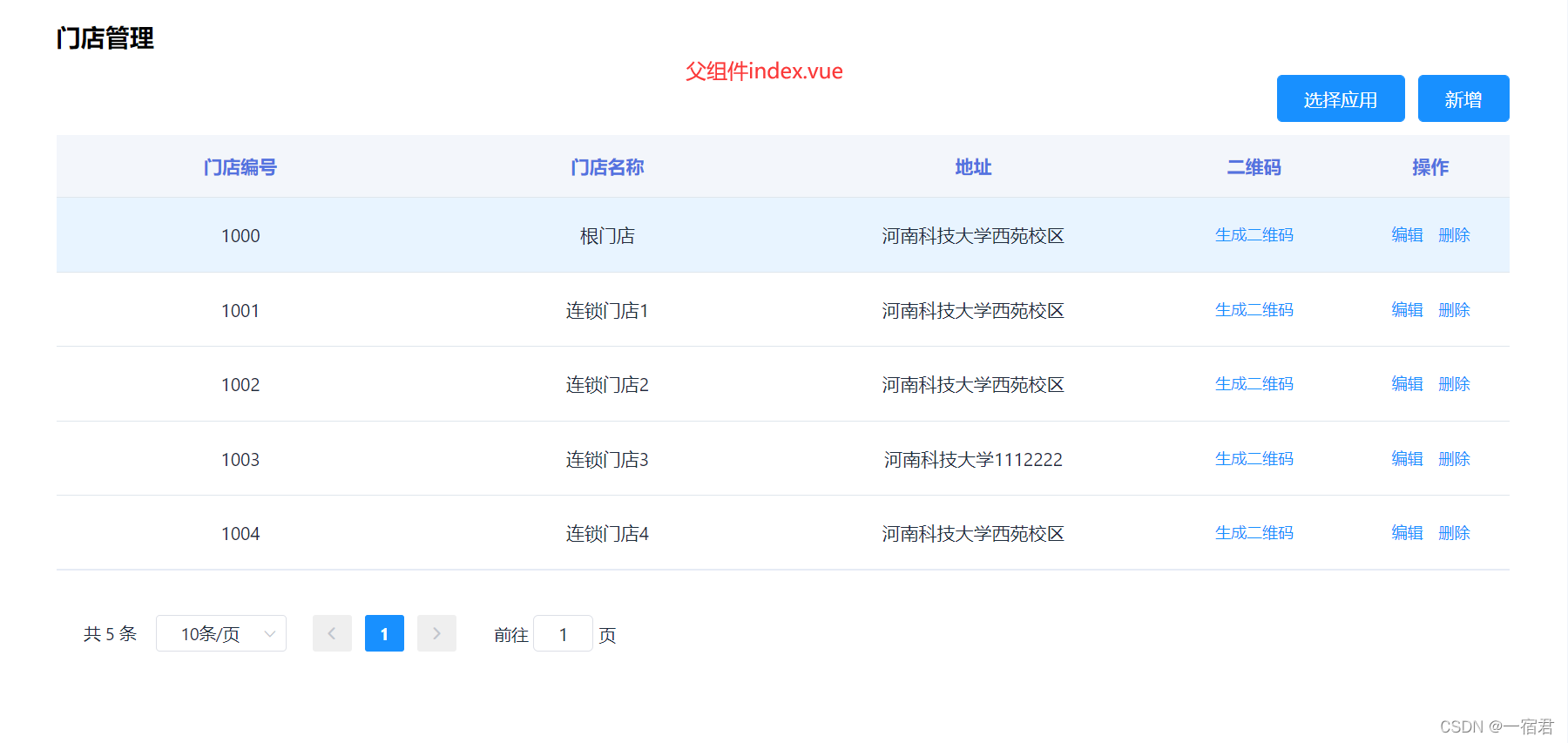The width and height of the screenshot is (1568, 743).
Task: Delete the 连锁门店1 entry
Action: tap(1454, 310)
